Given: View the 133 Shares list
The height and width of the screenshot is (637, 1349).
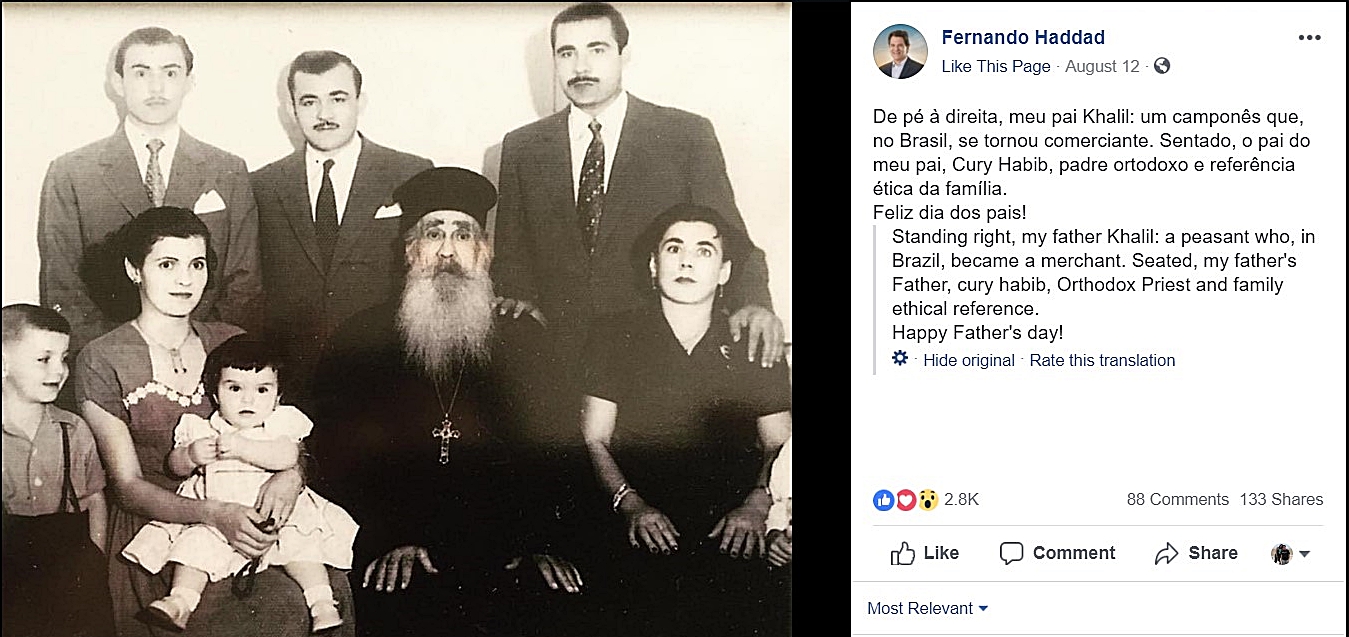Looking at the screenshot, I should (x=1281, y=499).
